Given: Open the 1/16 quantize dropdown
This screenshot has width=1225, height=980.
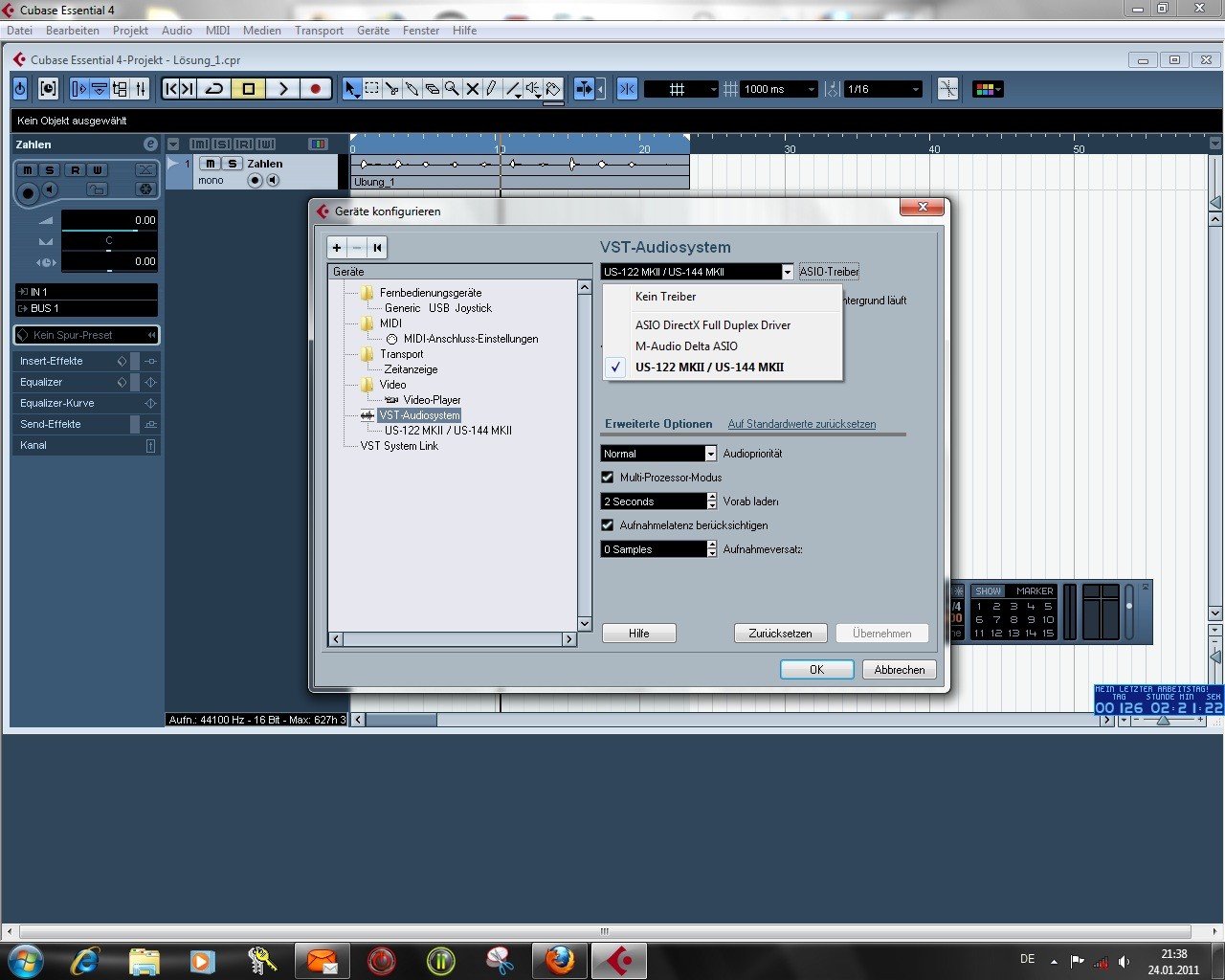Looking at the screenshot, I should [x=882, y=89].
